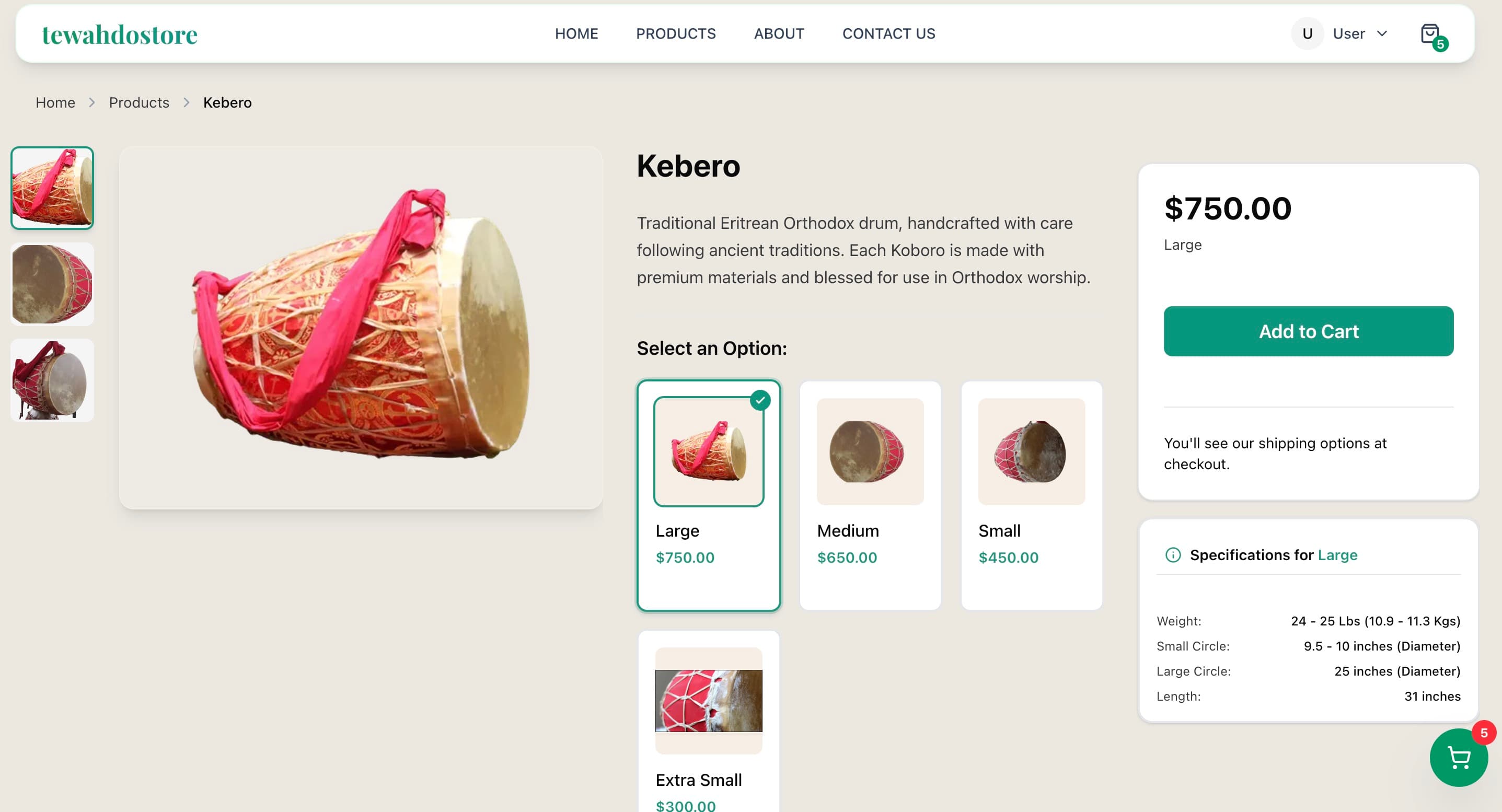Open the PRODUCTS menu item

point(676,33)
